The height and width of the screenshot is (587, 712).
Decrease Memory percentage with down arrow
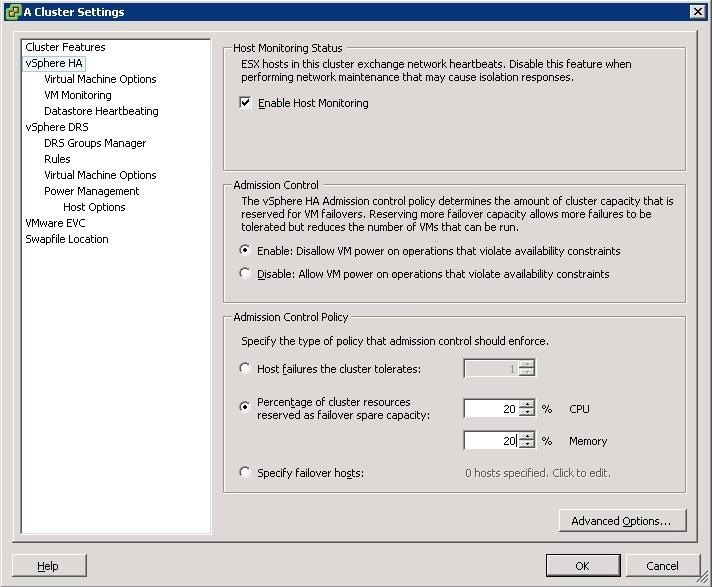(526, 444)
